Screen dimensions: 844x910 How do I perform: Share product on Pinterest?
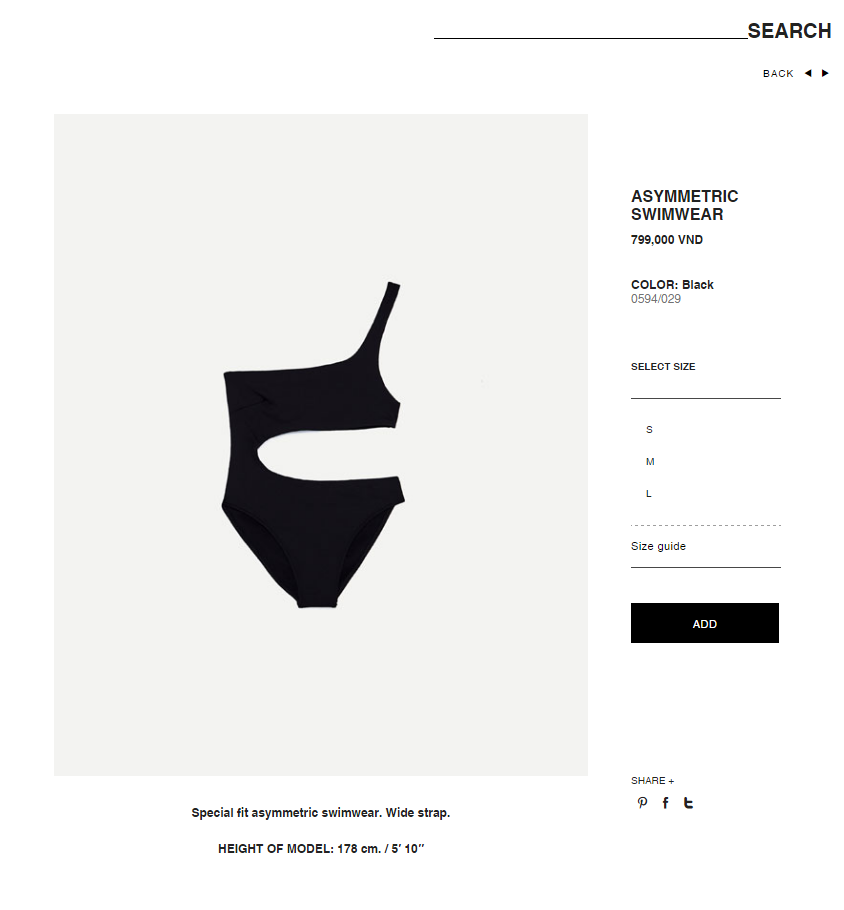tap(642, 803)
